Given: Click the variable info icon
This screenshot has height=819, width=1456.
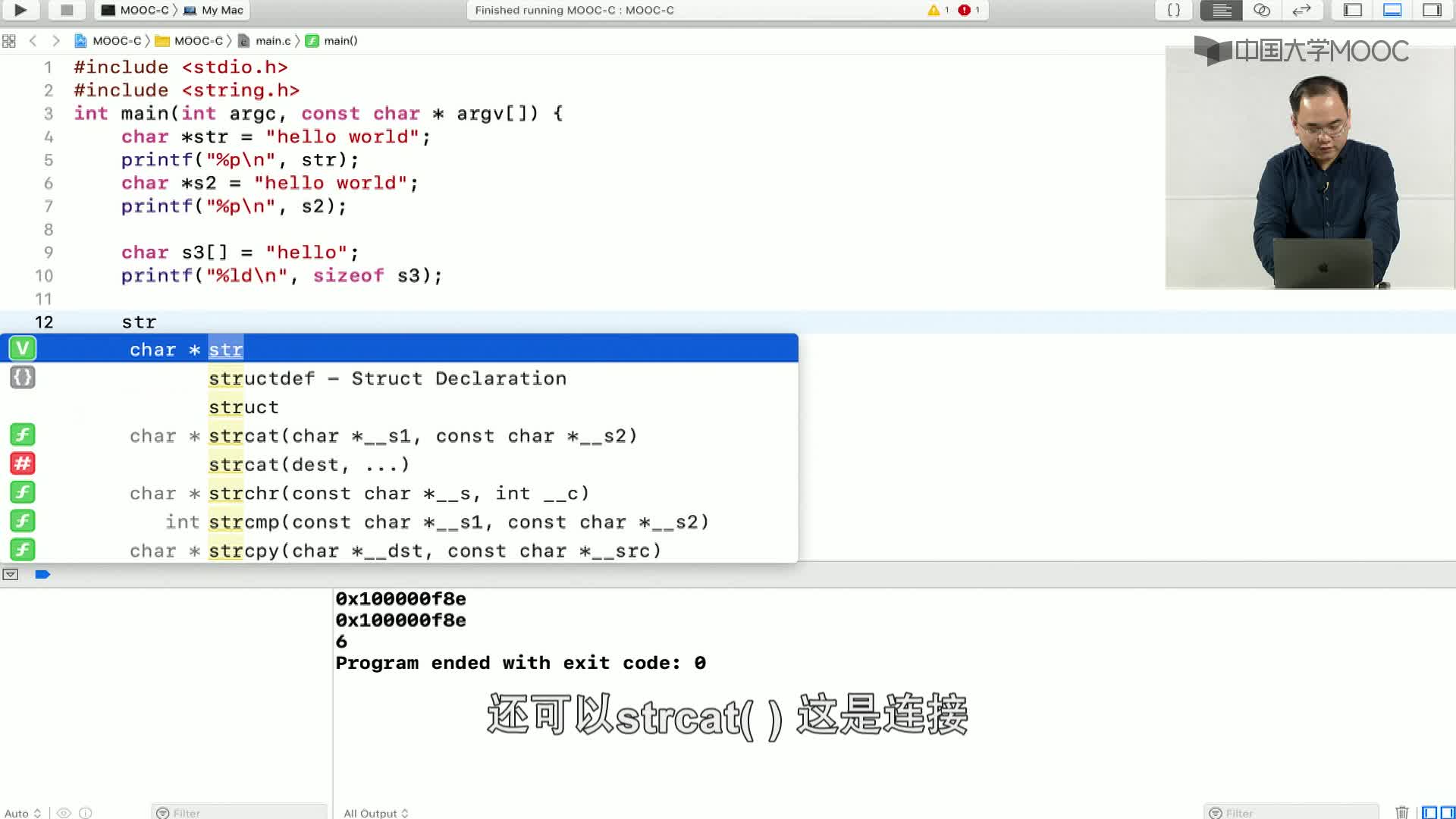Looking at the screenshot, I should [86, 813].
